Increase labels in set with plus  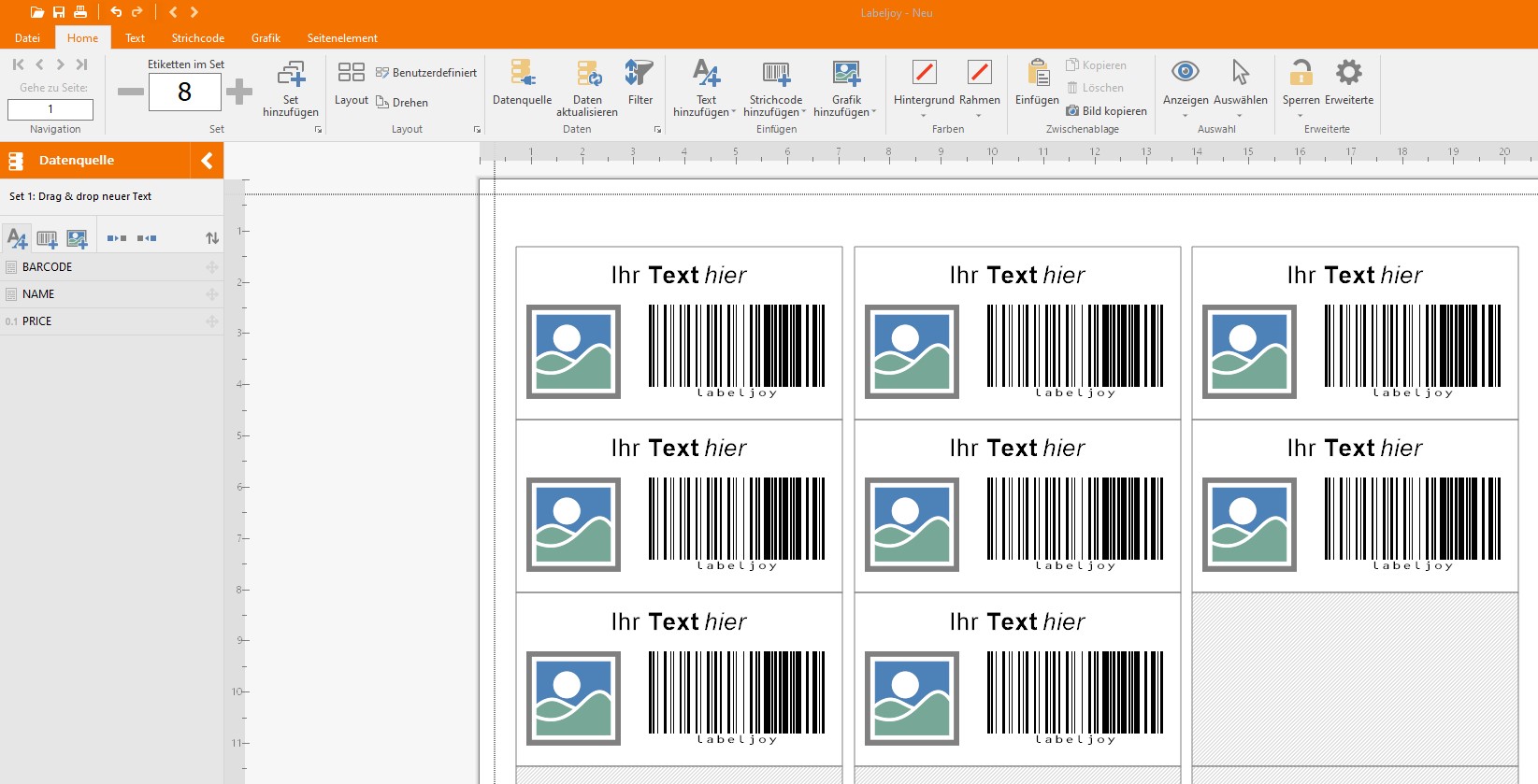pos(239,92)
